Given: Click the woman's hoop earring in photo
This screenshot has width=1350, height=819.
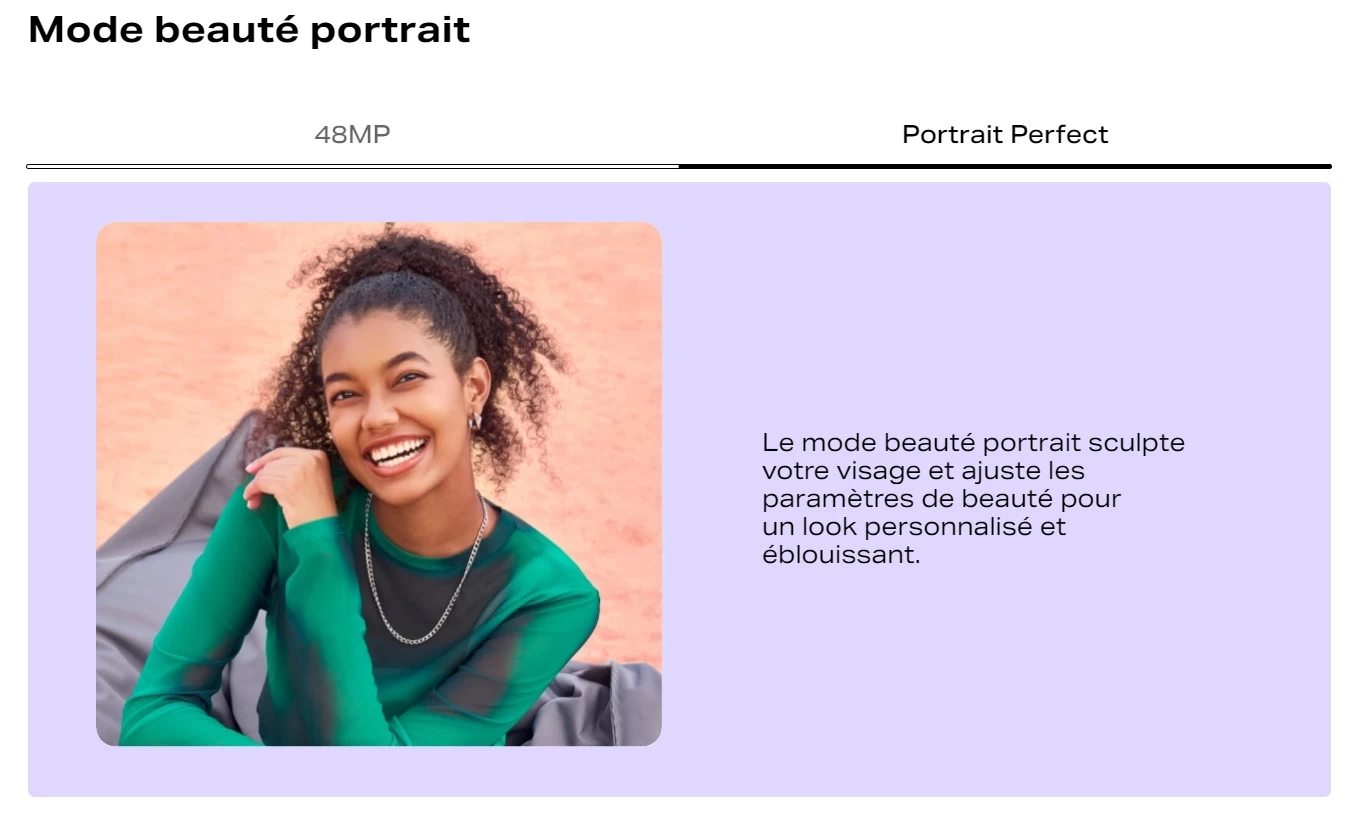Looking at the screenshot, I should (475, 419).
